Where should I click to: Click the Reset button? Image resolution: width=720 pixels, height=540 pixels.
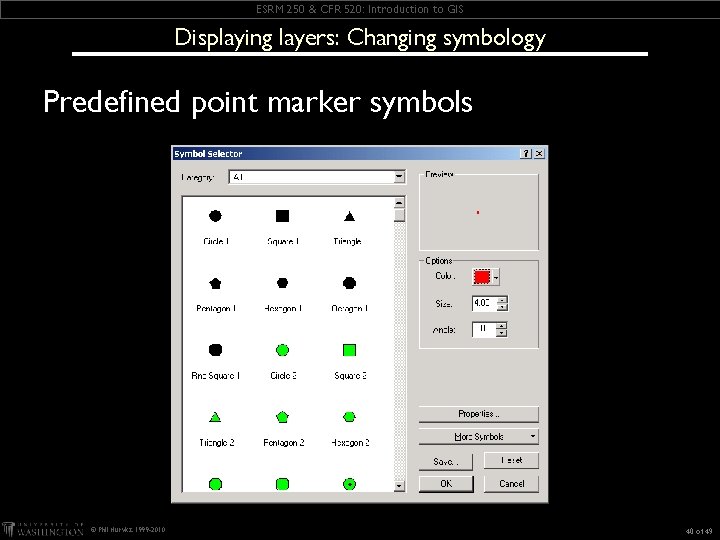point(511,461)
